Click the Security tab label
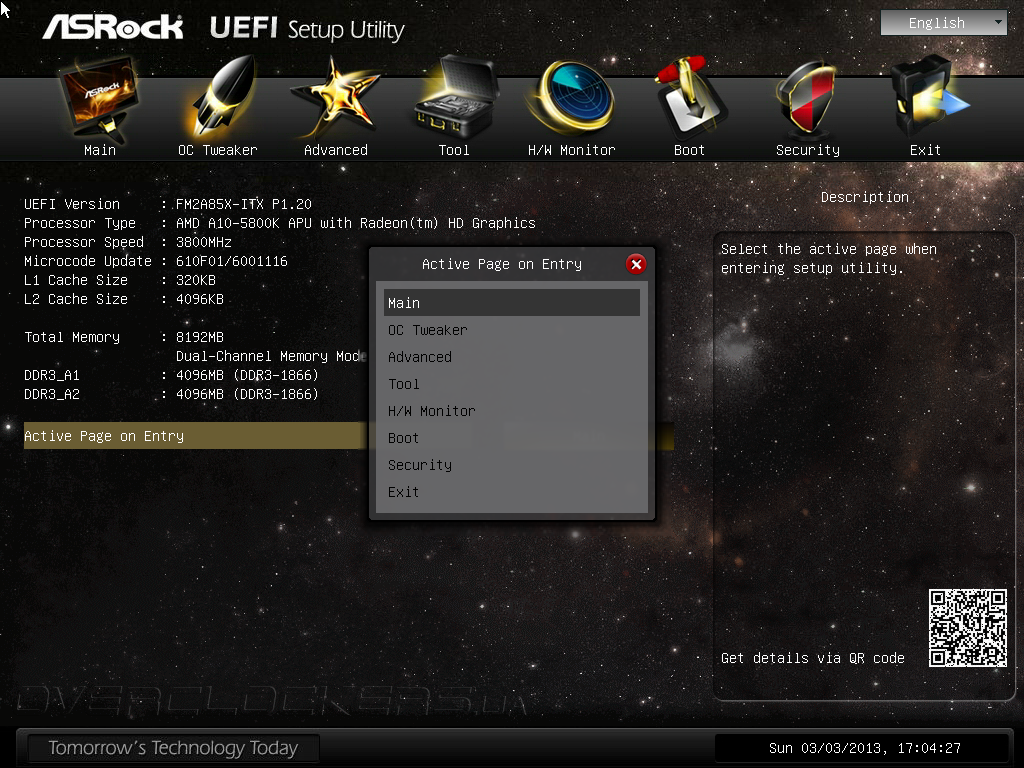This screenshot has width=1024, height=768. click(808, 150)
